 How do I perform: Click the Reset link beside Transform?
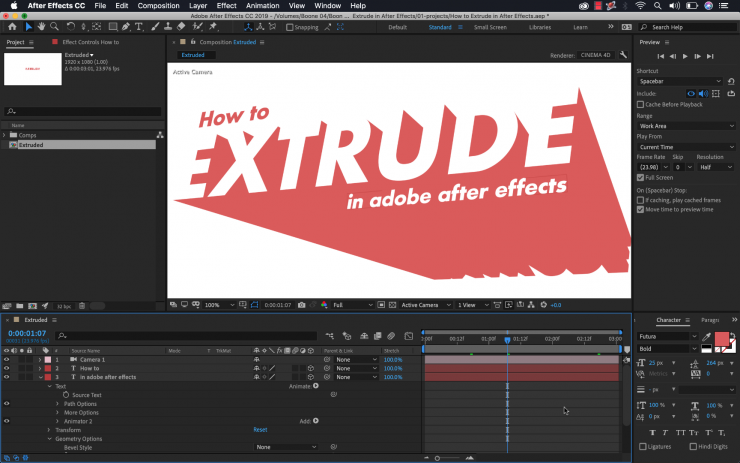(260, 430)
